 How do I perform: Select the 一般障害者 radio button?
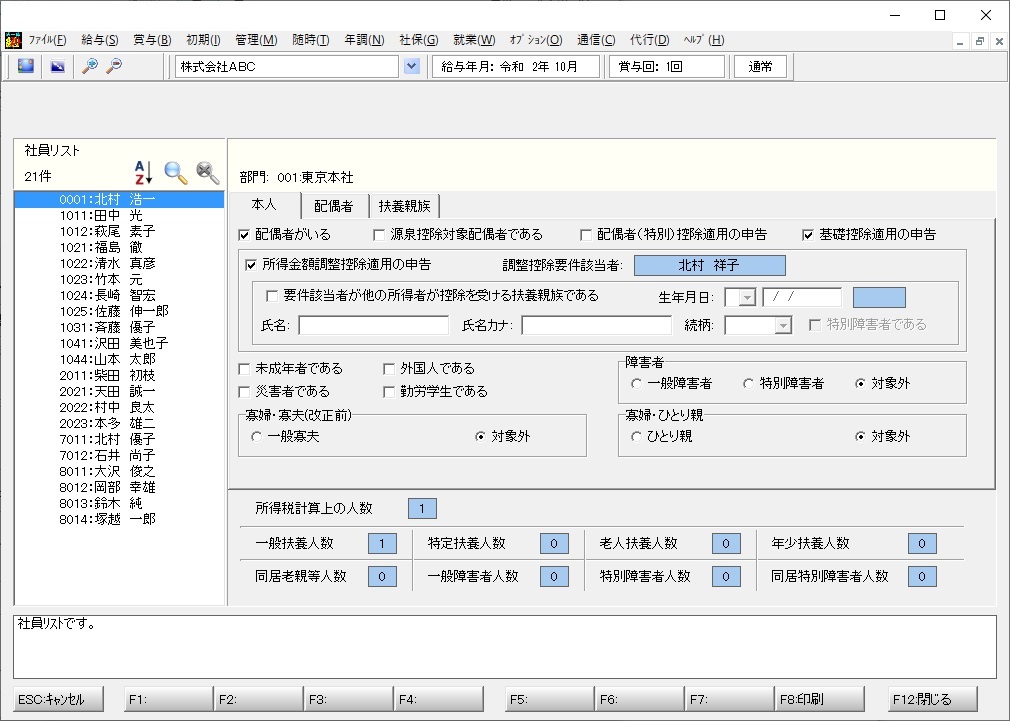point(636,384)
